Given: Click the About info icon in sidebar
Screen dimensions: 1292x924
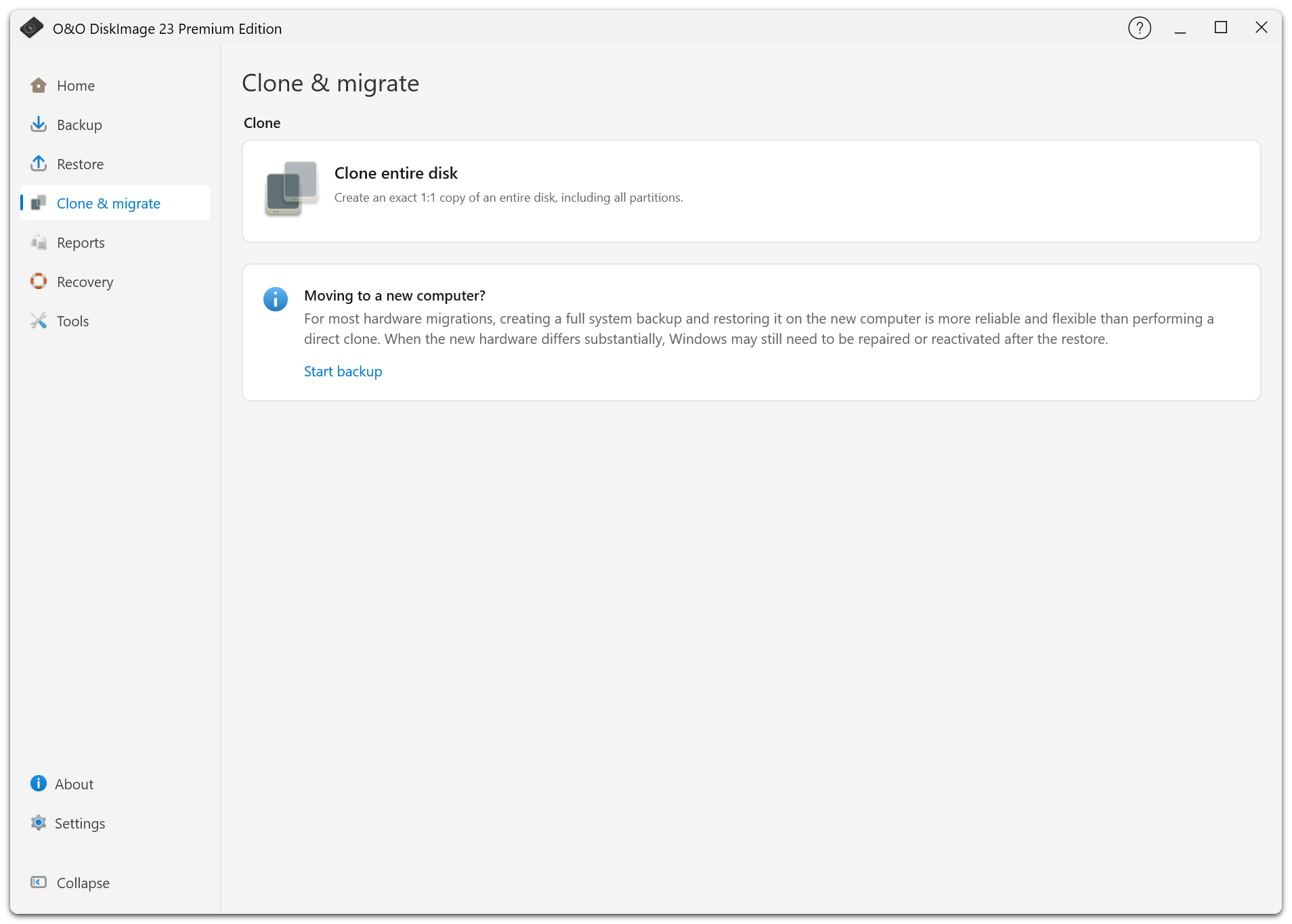Looking at the screenshot, I should click(x=39, y=784).
